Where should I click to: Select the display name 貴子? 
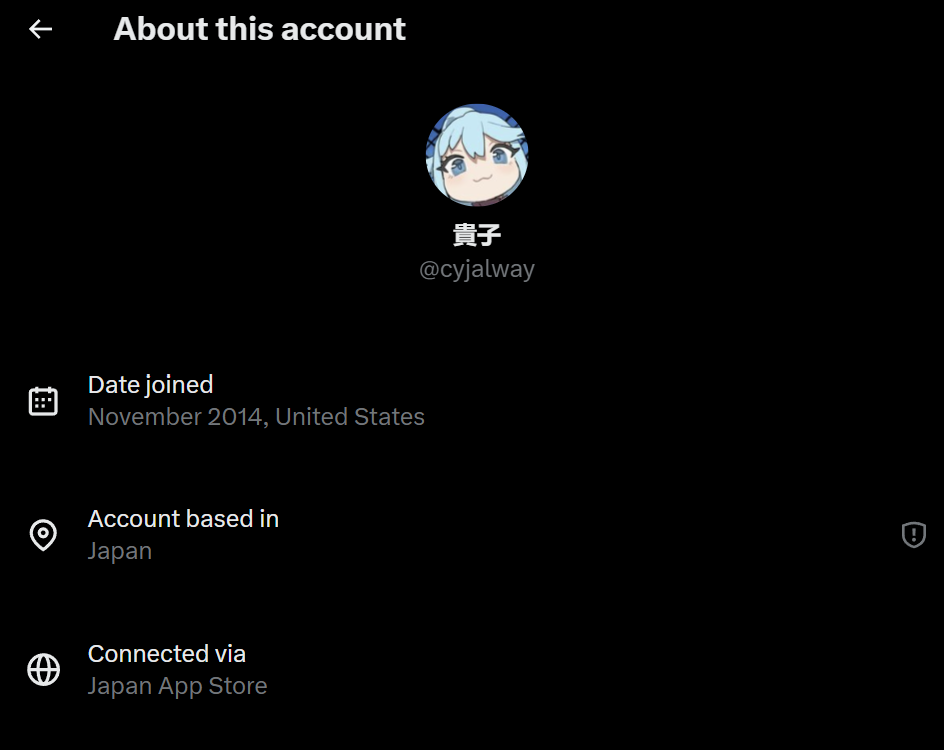click(x=477, y=235)
